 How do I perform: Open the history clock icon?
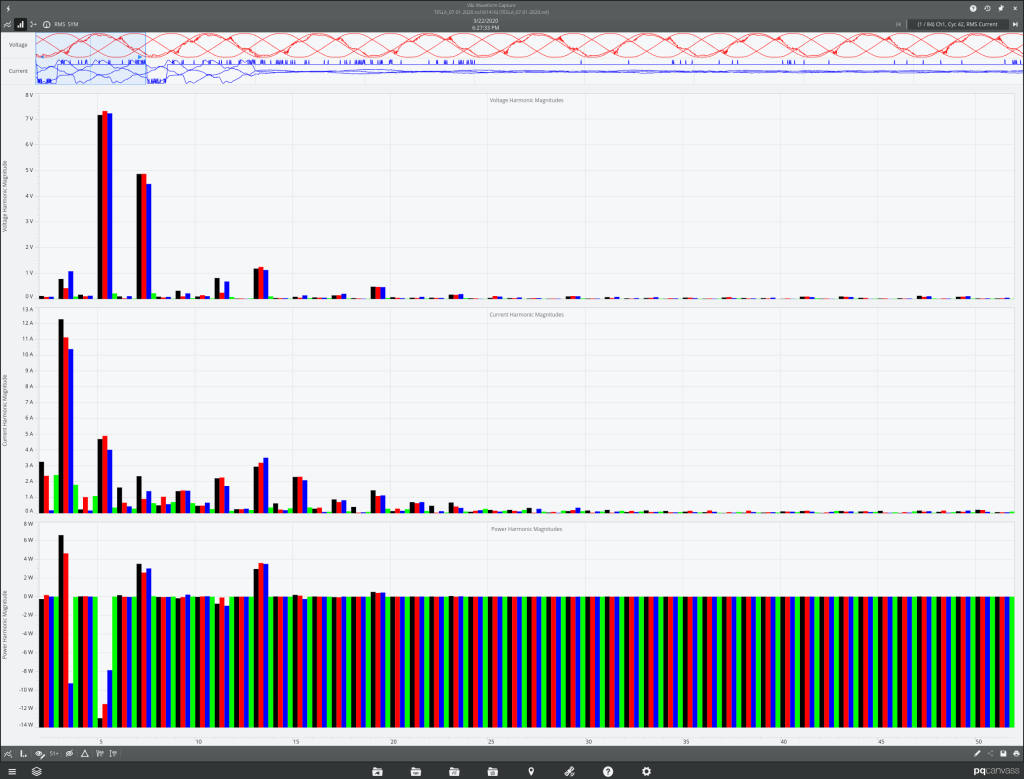(x=987, y=8)
